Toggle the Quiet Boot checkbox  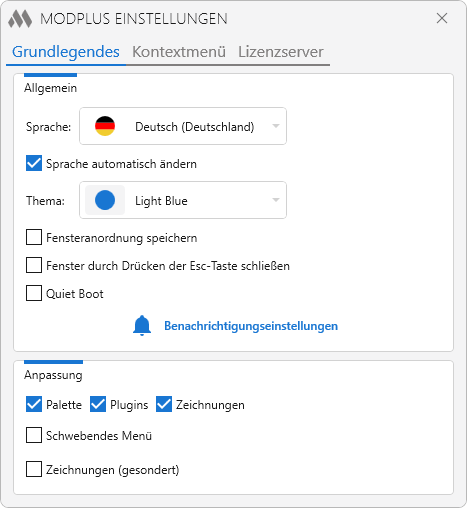click(34, 293)
